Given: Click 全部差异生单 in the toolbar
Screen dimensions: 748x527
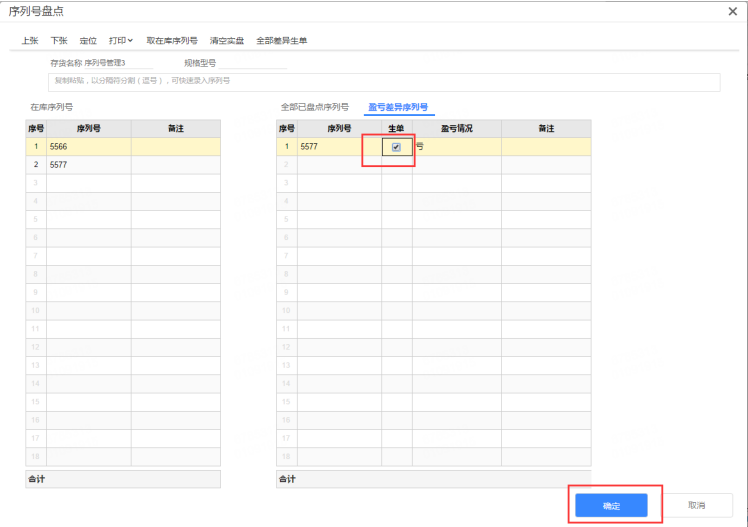Looking at the screenshot, I should tap(281, 41).
